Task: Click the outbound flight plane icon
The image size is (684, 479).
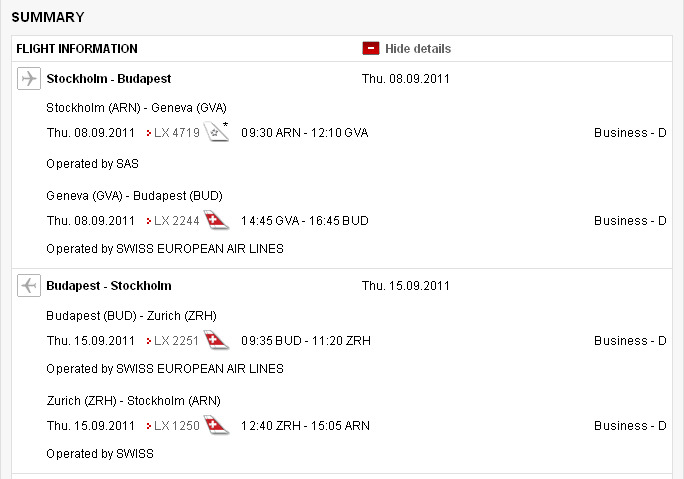Action: click(28, 79)
